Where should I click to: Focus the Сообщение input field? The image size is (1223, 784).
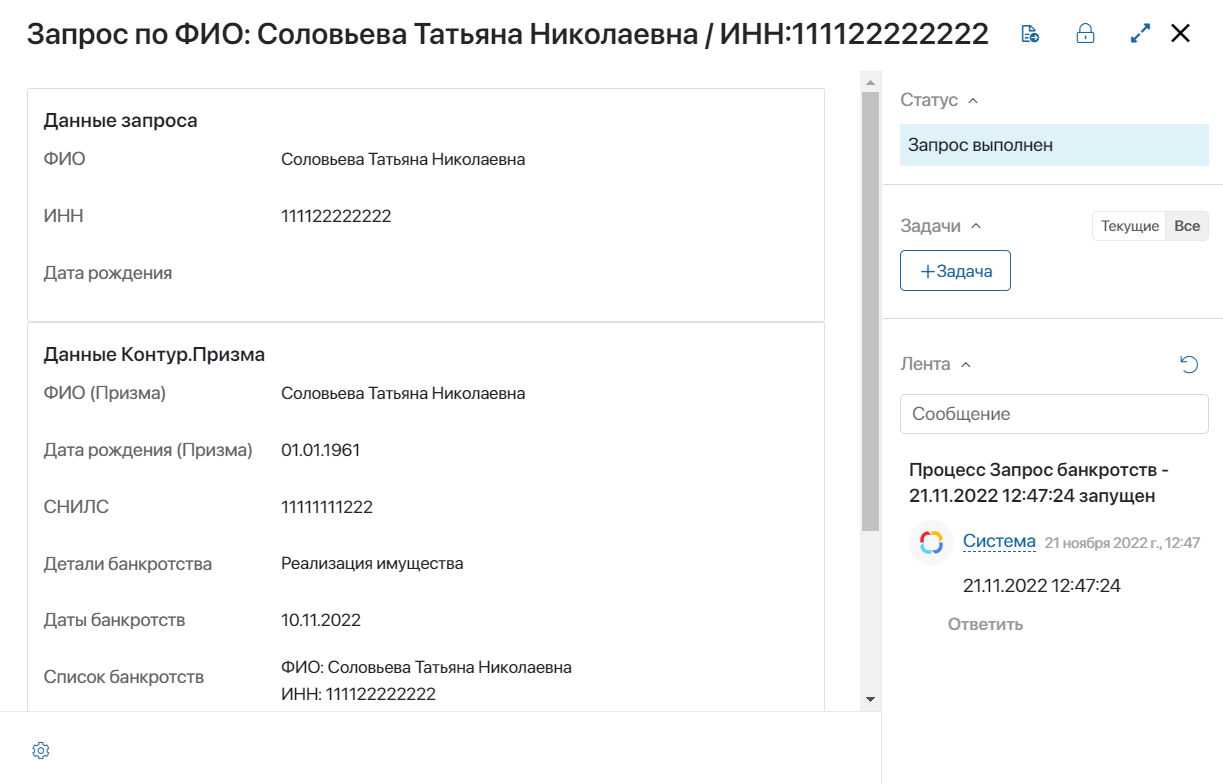[1054, 414]
